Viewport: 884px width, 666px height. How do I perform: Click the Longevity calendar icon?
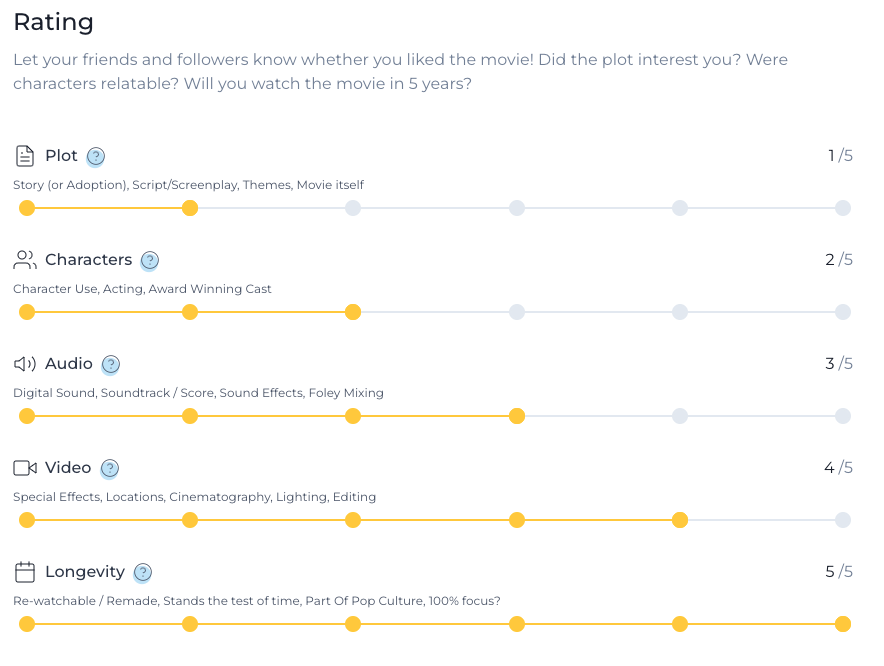click(x=25, y=572)
